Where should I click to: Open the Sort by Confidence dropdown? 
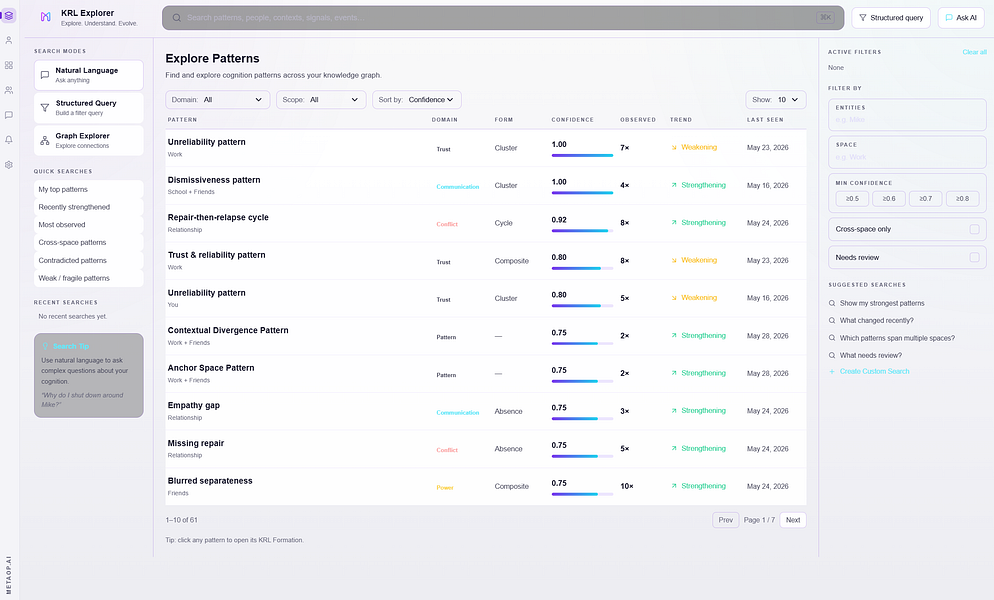click(416, 100)
